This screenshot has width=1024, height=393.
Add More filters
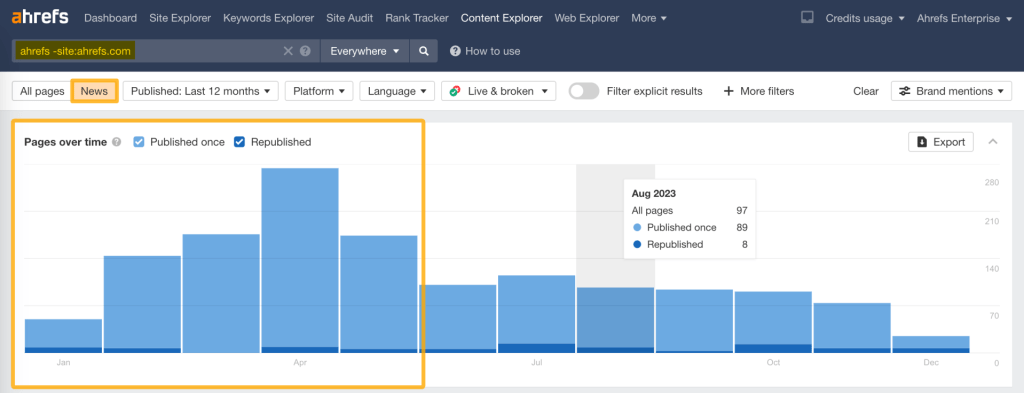pyautogui.click(x=759, y=91)
